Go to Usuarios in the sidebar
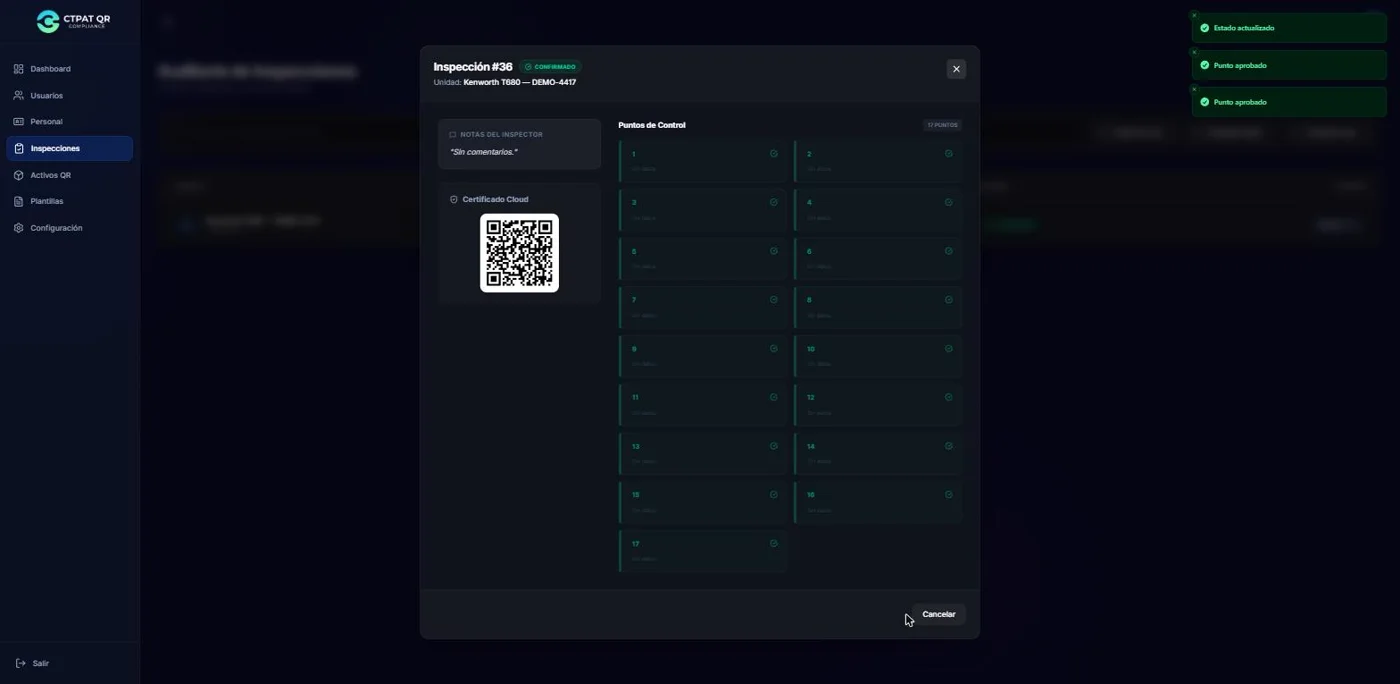The image size is (1400, 684). 69,96
